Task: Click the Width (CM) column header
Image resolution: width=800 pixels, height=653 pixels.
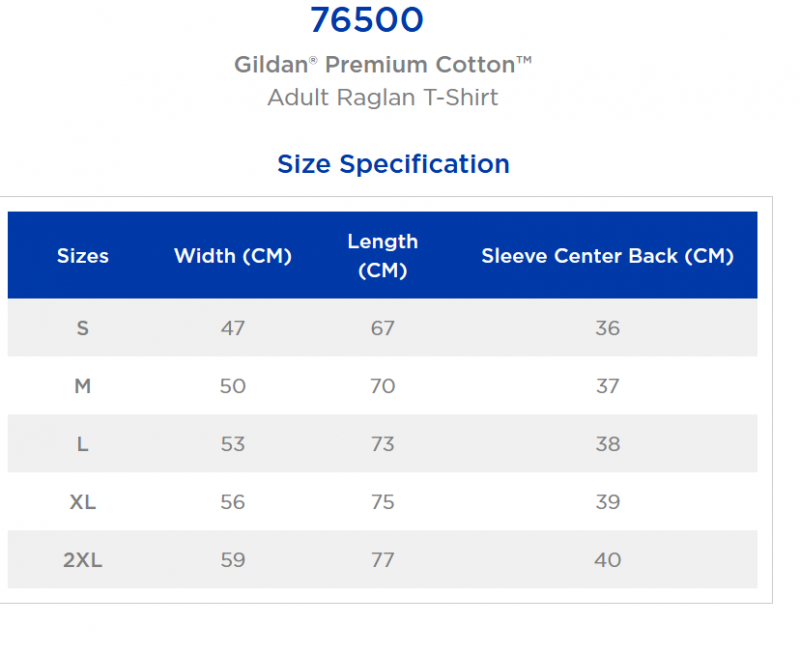Action: [233, 256]
